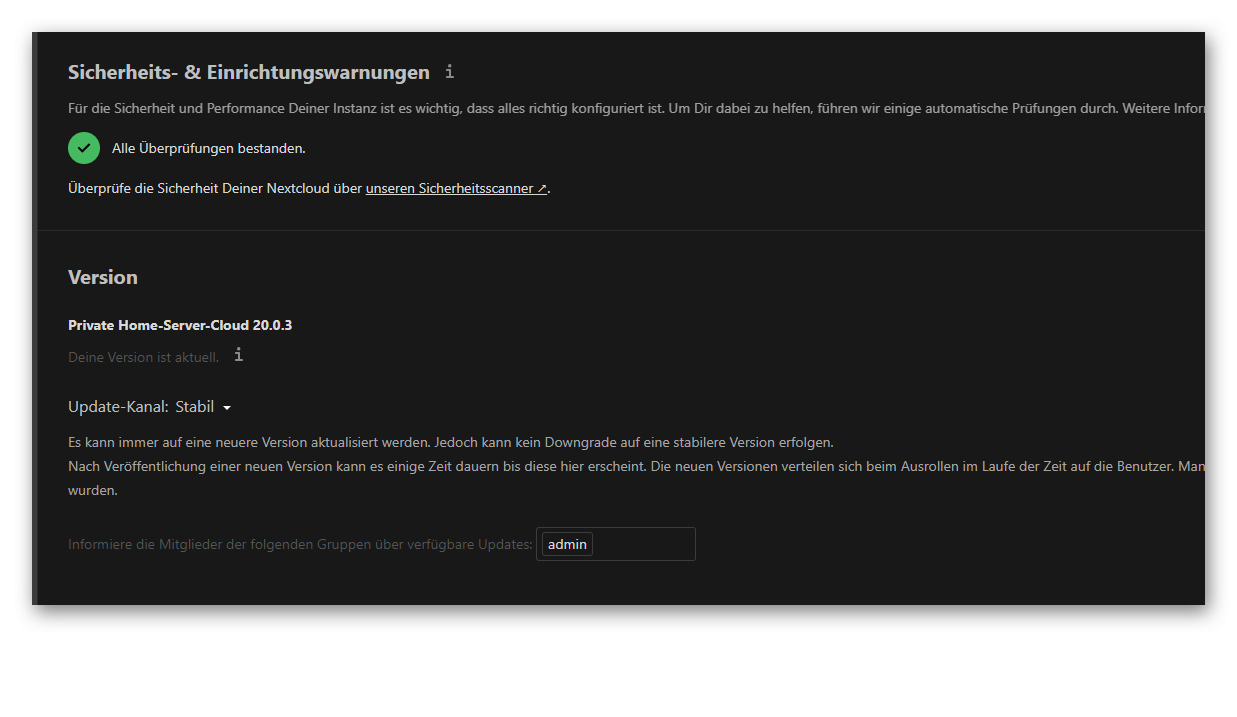Click the 'Private Home-Server-Cloud 20.0.3' version text
This screenshot has height=717, width=1237.
point(180,325)
